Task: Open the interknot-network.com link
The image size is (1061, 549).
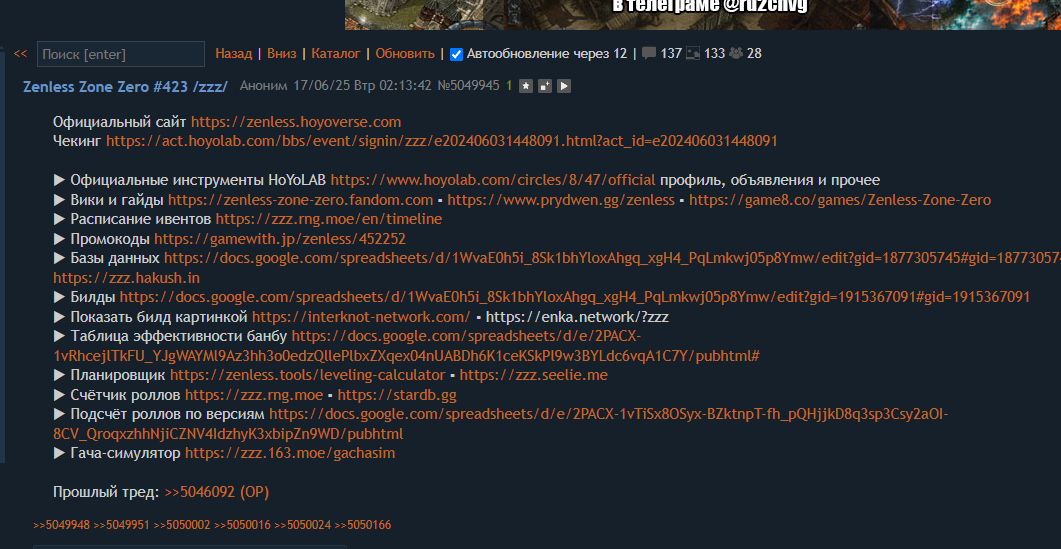Action: 361,316
